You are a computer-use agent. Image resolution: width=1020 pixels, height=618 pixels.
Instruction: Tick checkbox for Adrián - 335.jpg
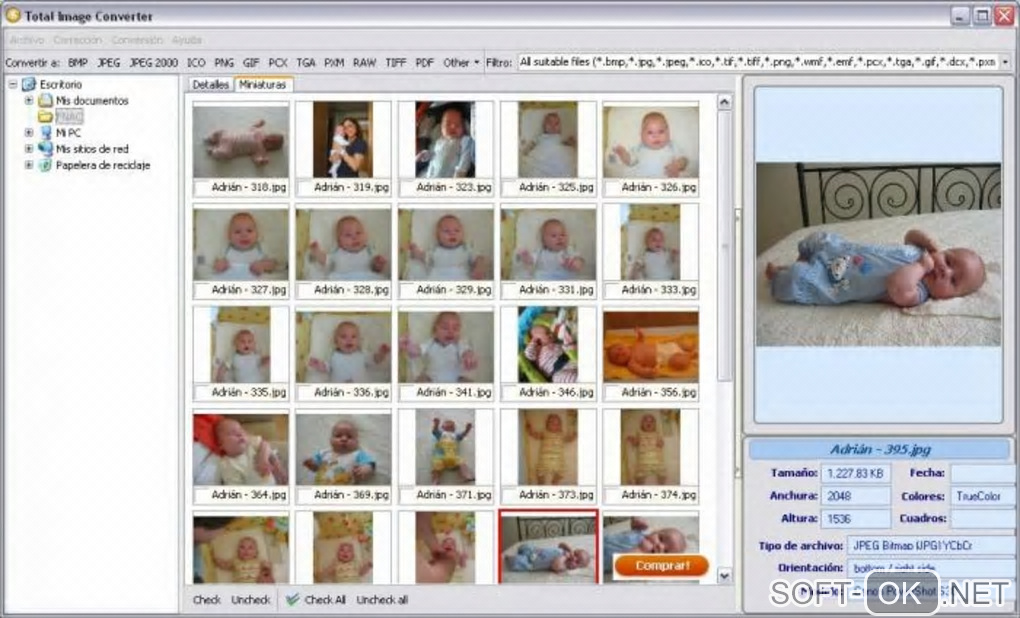[202, 393]
